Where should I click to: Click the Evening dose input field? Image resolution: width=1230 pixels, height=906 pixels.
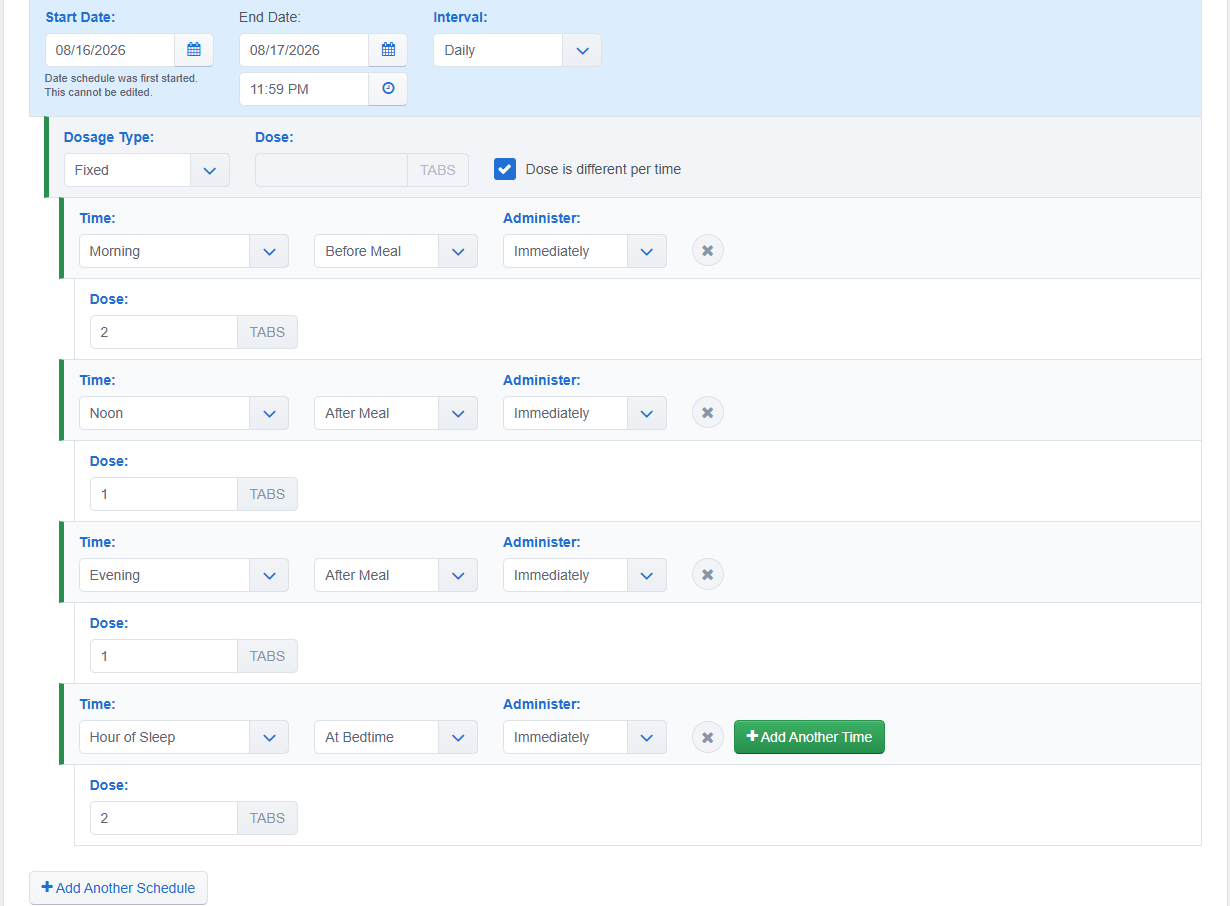click(164, 656)
